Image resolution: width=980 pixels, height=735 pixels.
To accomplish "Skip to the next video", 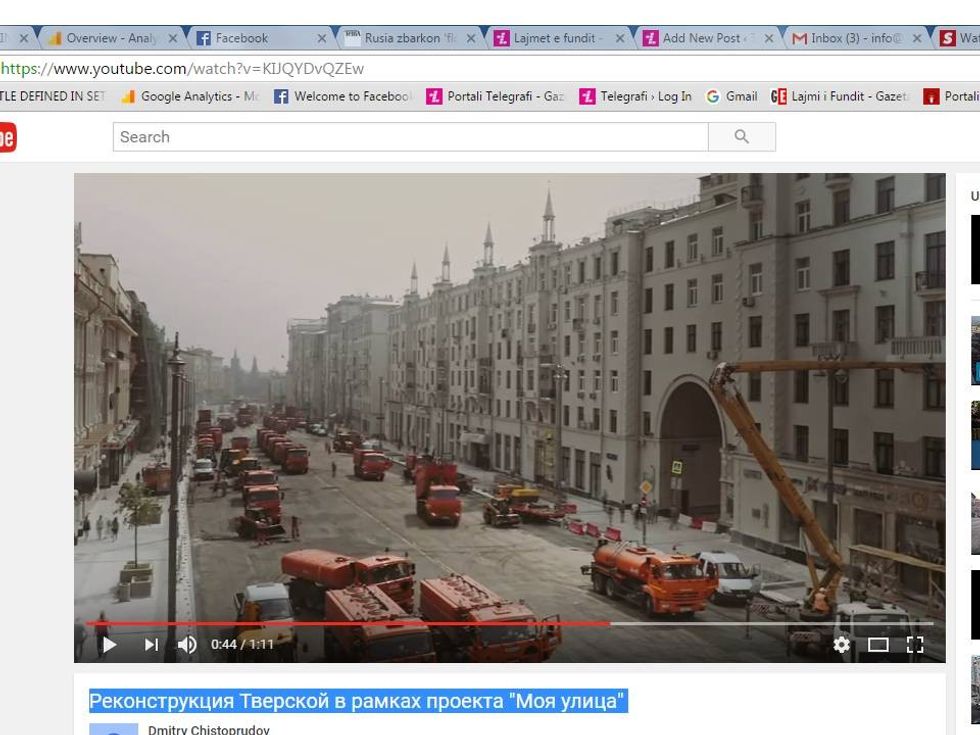I will click(151, 645).
